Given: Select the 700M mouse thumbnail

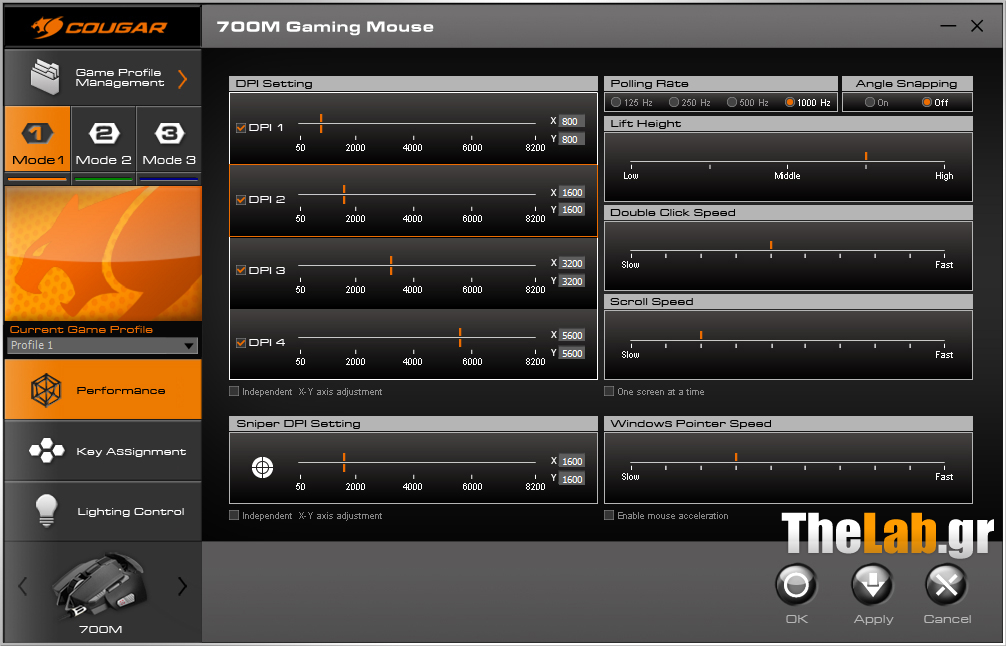Looking at the screenshot, I should click(x=99, y=585).
